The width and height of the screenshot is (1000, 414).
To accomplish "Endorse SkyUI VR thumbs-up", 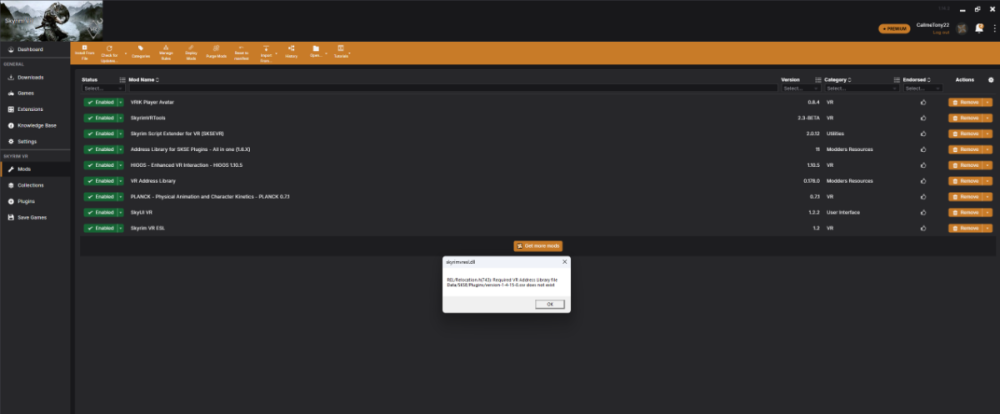I will coord(923,212).
